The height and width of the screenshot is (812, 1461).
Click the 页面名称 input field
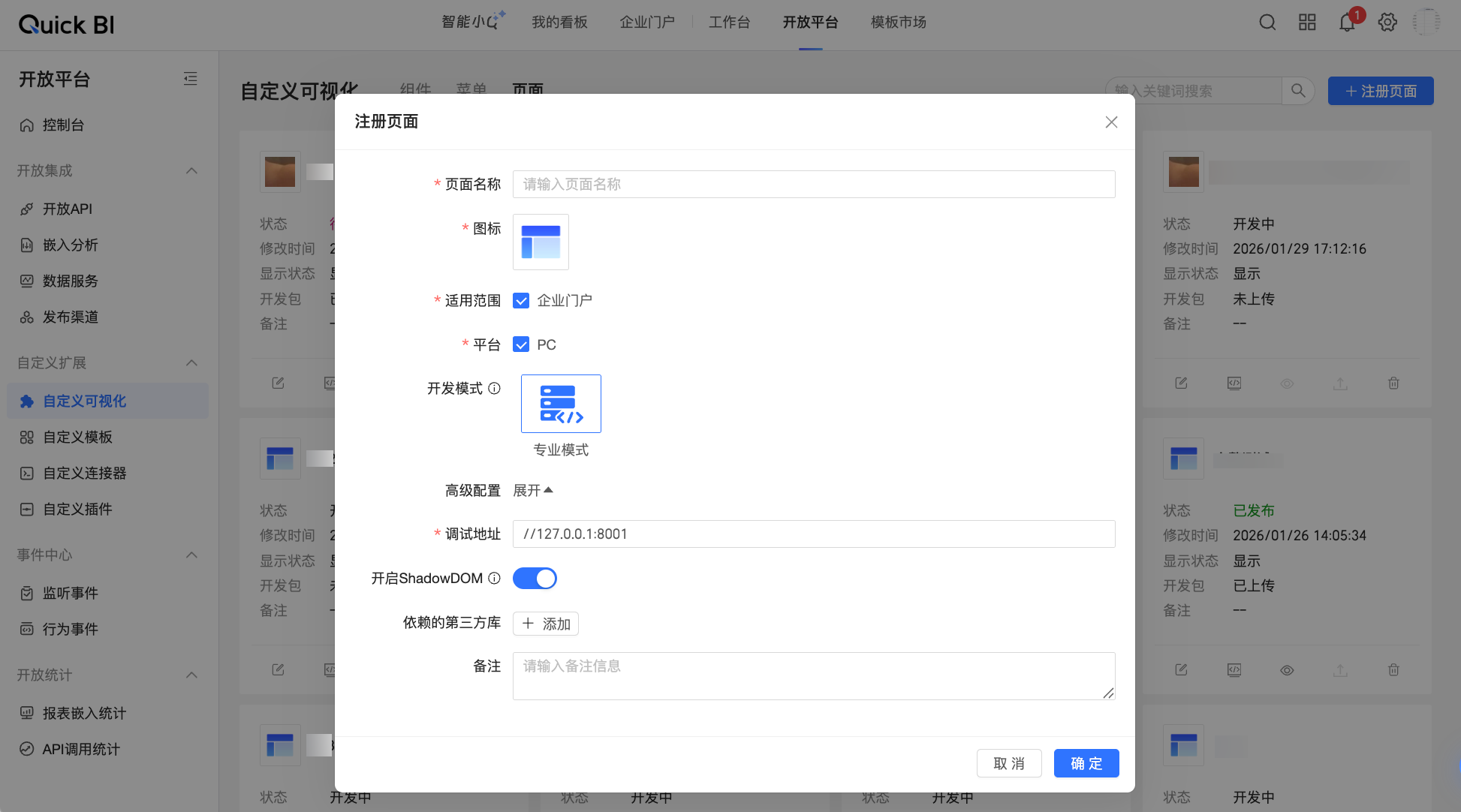pos(813,185)
